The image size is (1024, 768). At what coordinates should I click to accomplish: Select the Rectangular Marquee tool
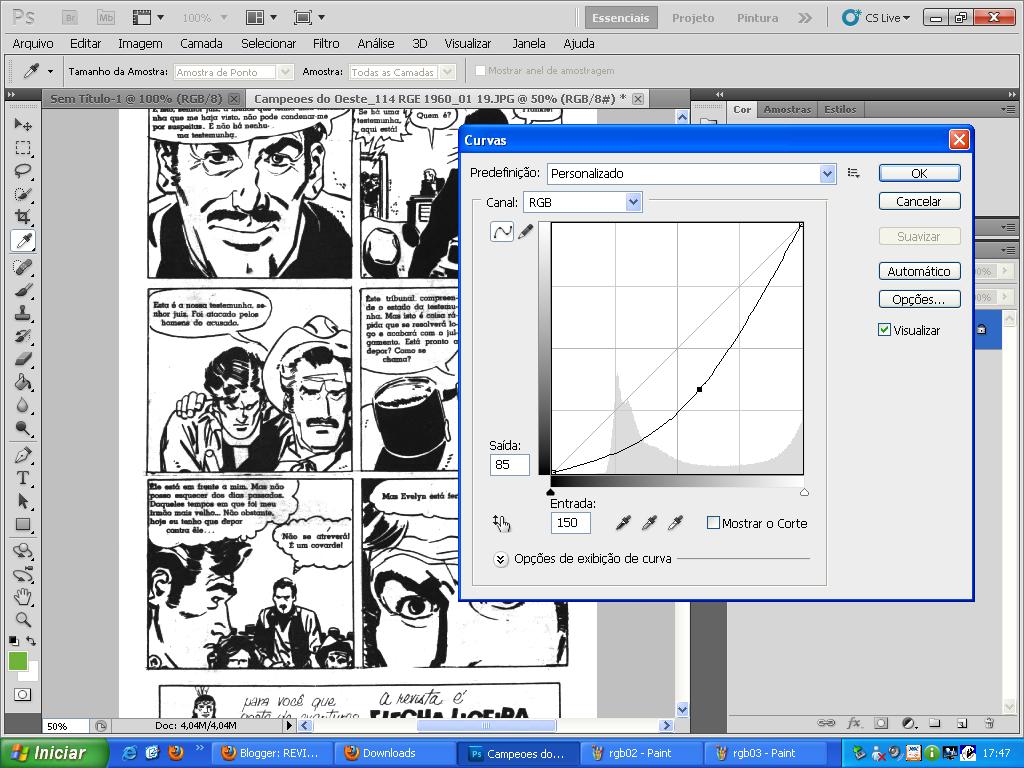point(23,148)
